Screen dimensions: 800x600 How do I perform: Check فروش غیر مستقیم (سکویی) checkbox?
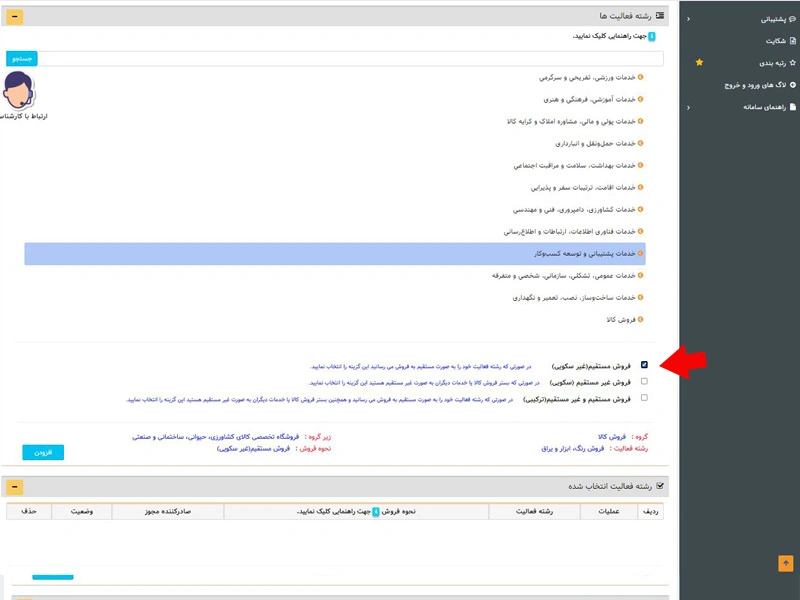(x=644, y=381)
